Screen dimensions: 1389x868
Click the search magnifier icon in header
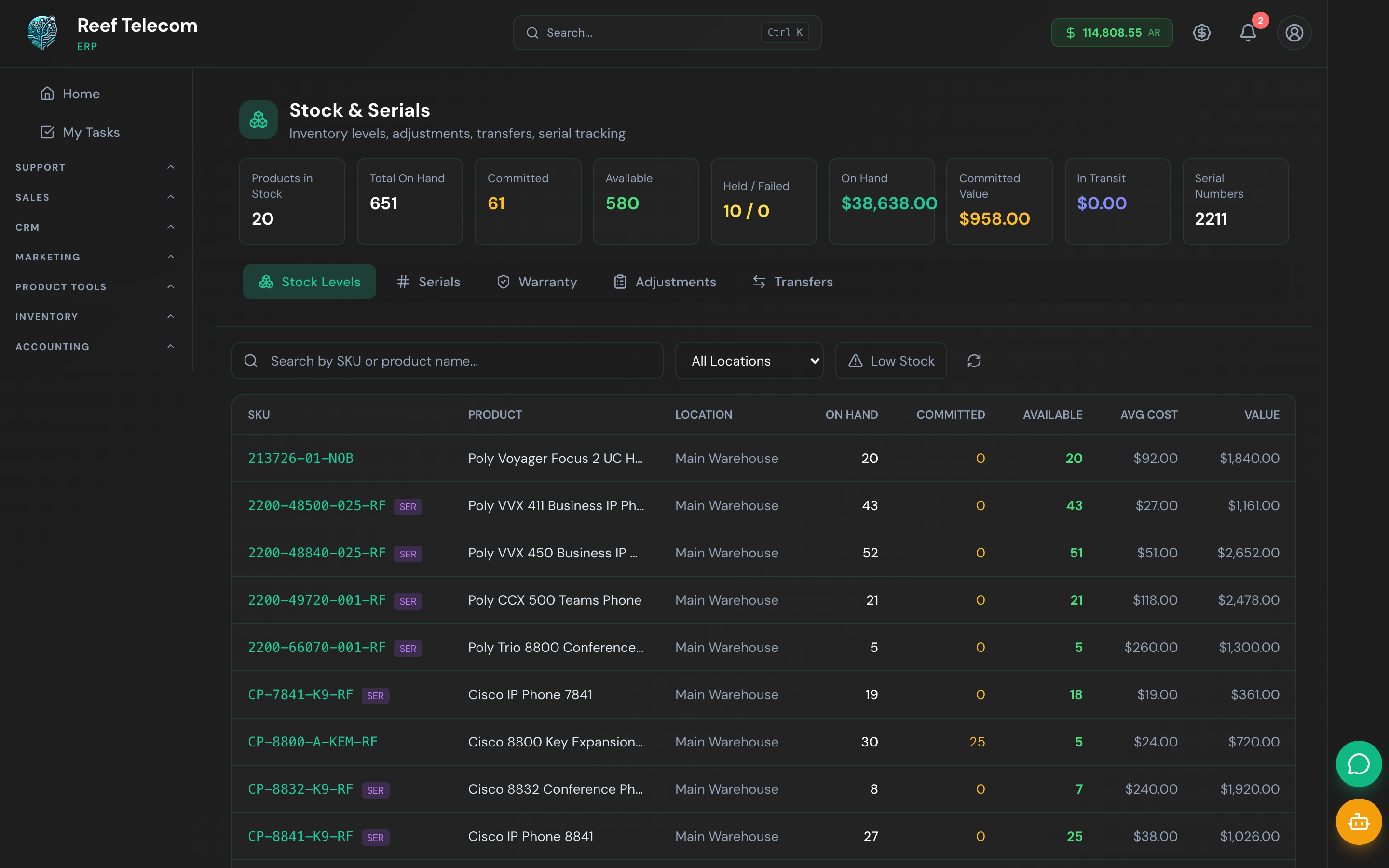point(532,33)
